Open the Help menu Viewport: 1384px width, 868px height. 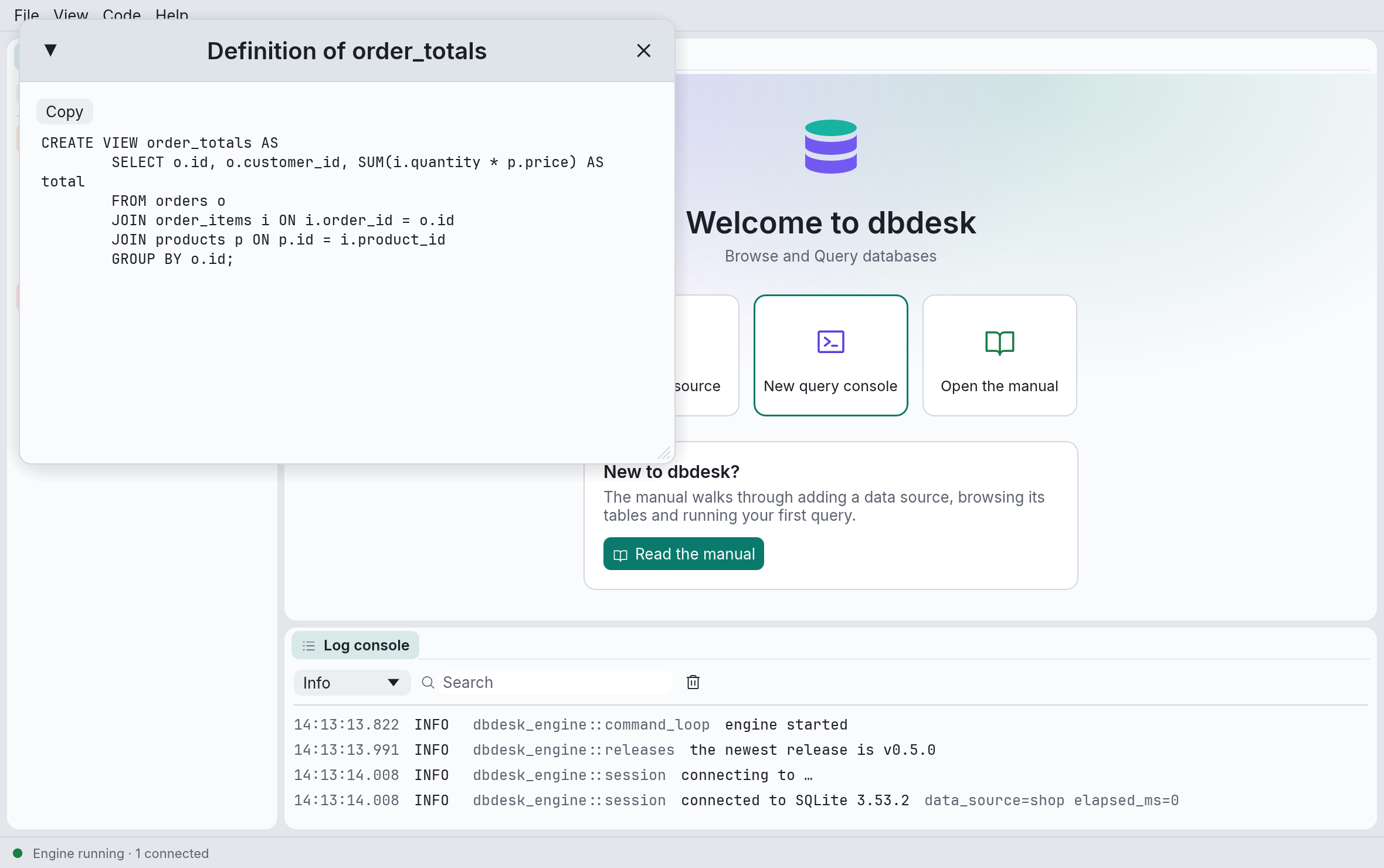coord(172,15)
